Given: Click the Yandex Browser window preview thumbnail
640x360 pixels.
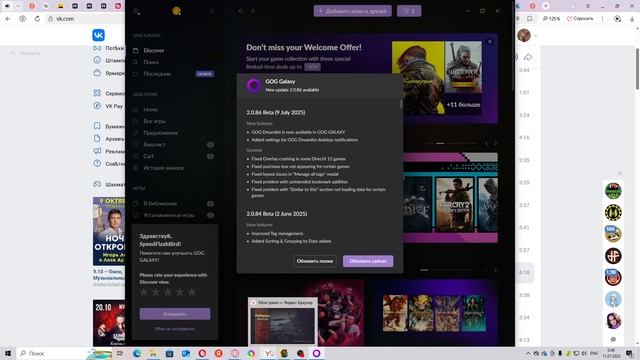Looking at the screenshot, I should [282, 322].
